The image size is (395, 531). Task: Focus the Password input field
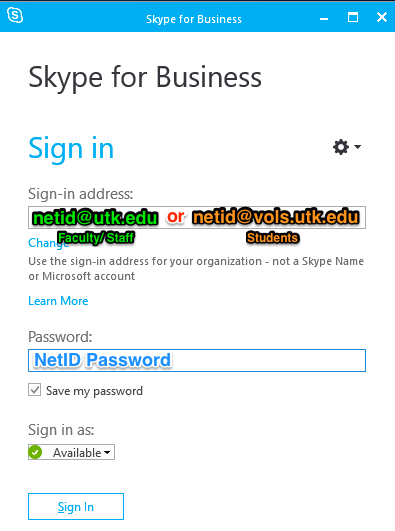pyautogui.click(x=197, y=360)
